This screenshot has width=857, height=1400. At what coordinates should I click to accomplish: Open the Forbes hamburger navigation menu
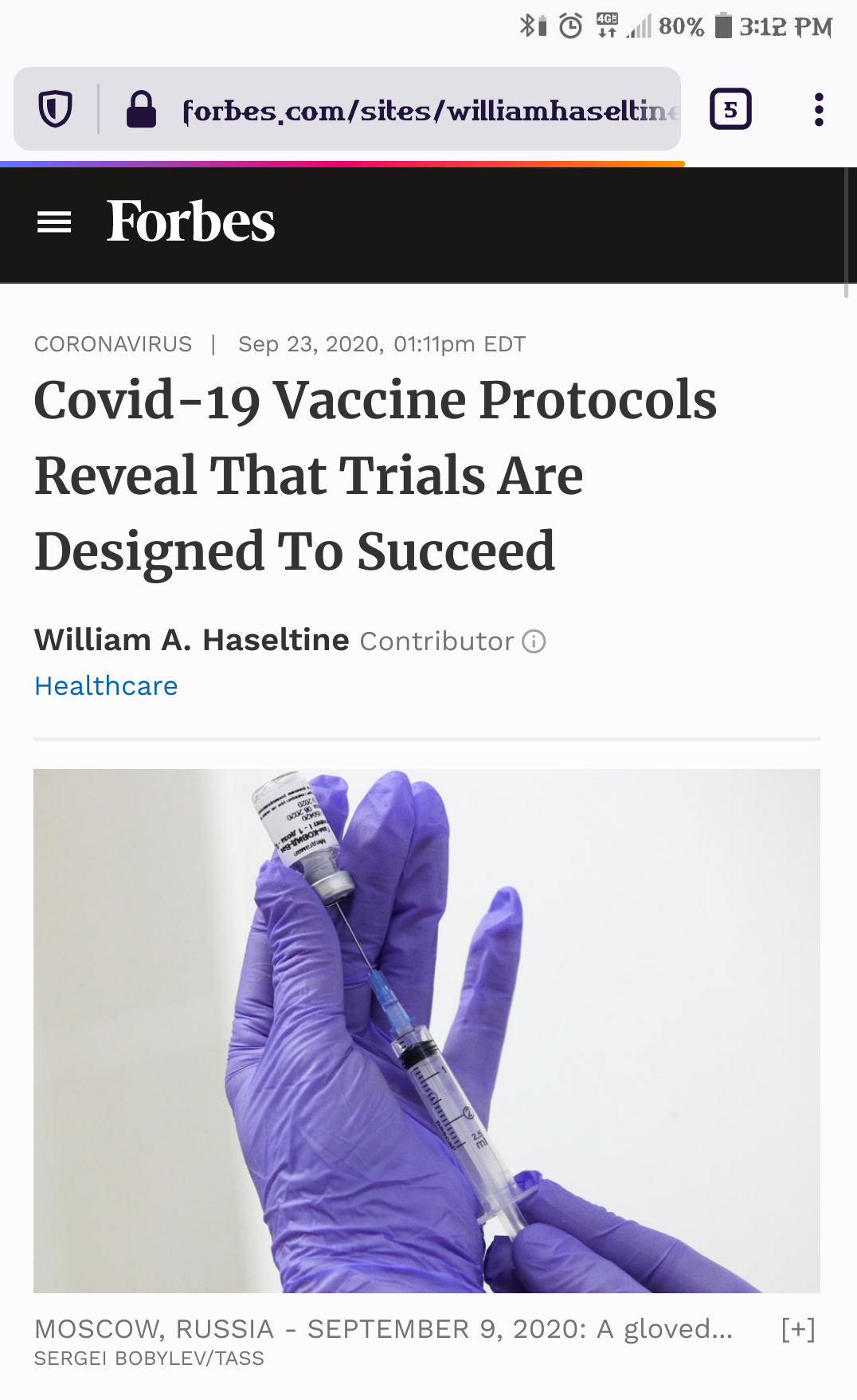(54, 222)
